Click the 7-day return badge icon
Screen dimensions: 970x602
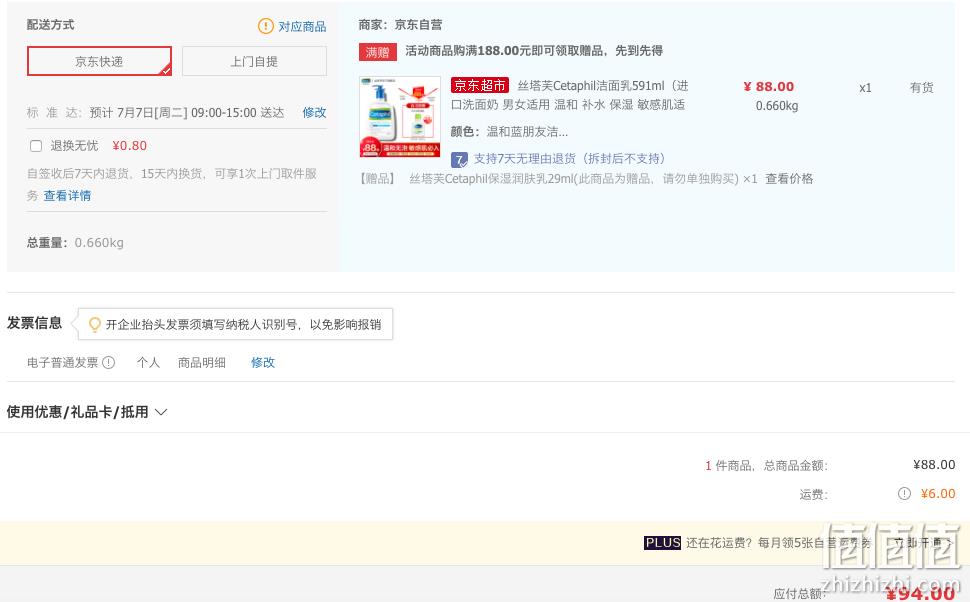459,160
